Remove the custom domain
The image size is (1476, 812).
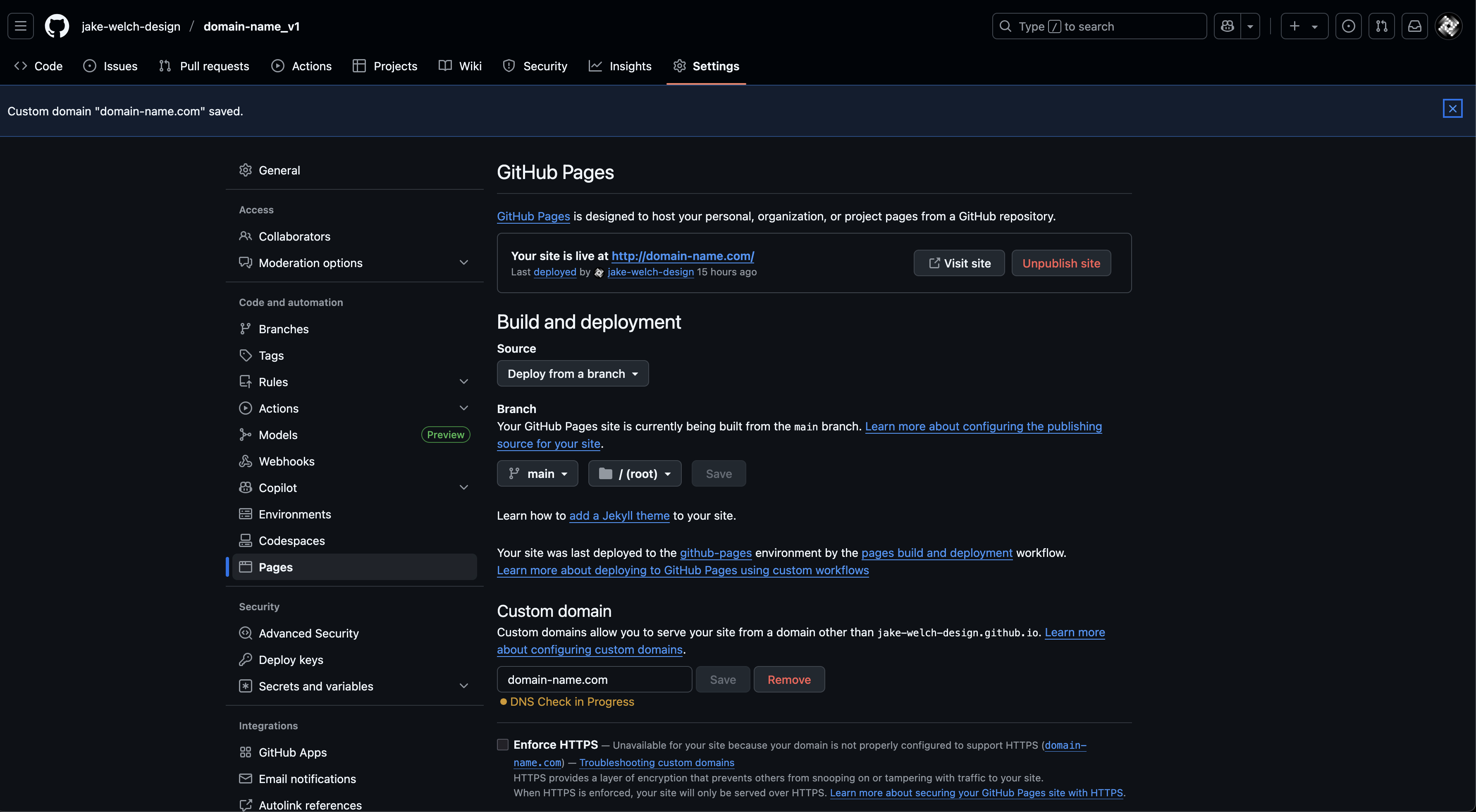(789, 680)
